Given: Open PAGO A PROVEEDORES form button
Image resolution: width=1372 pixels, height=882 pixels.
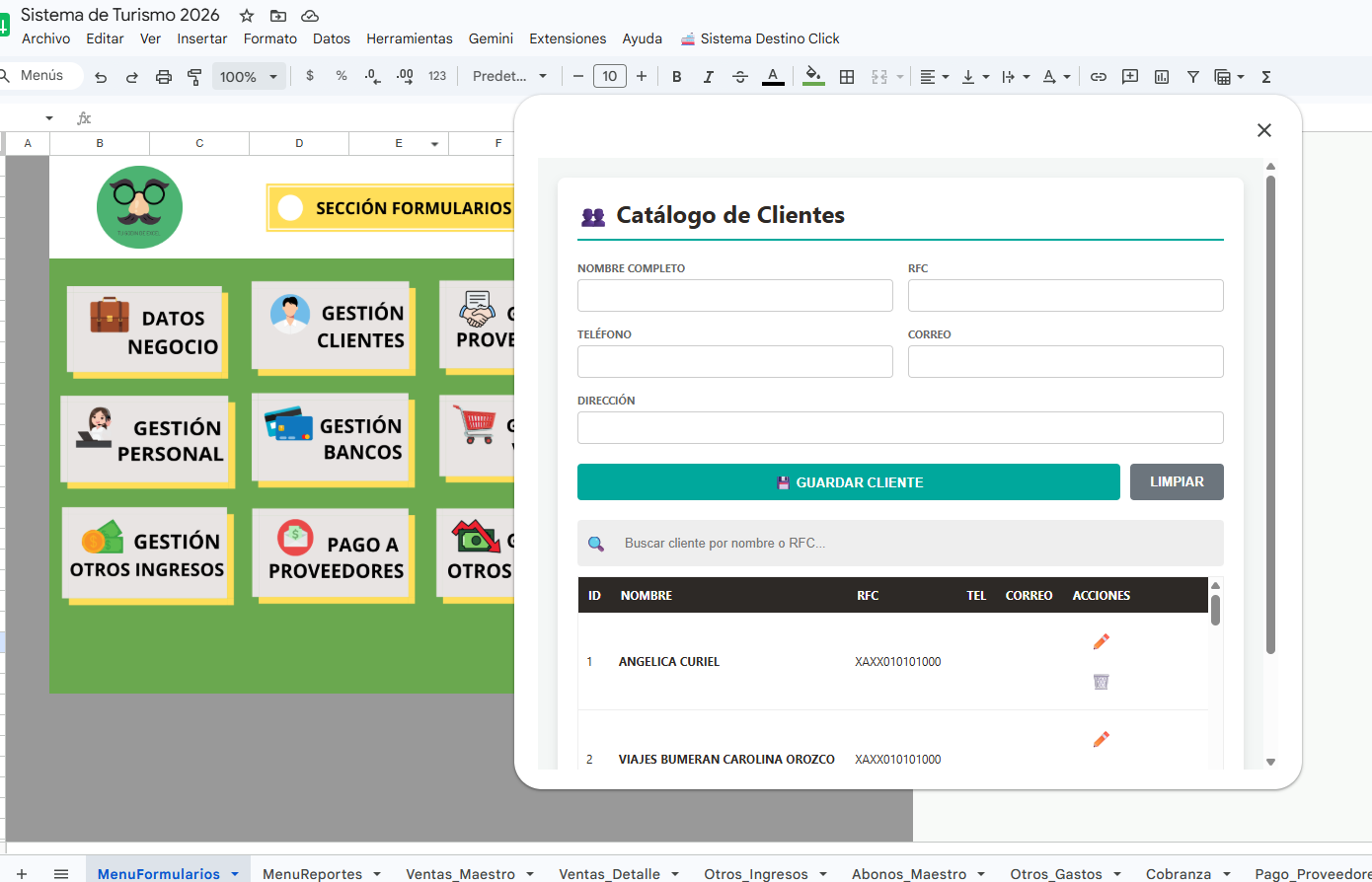Looking at the screenshot, I should tap(333, 556).
